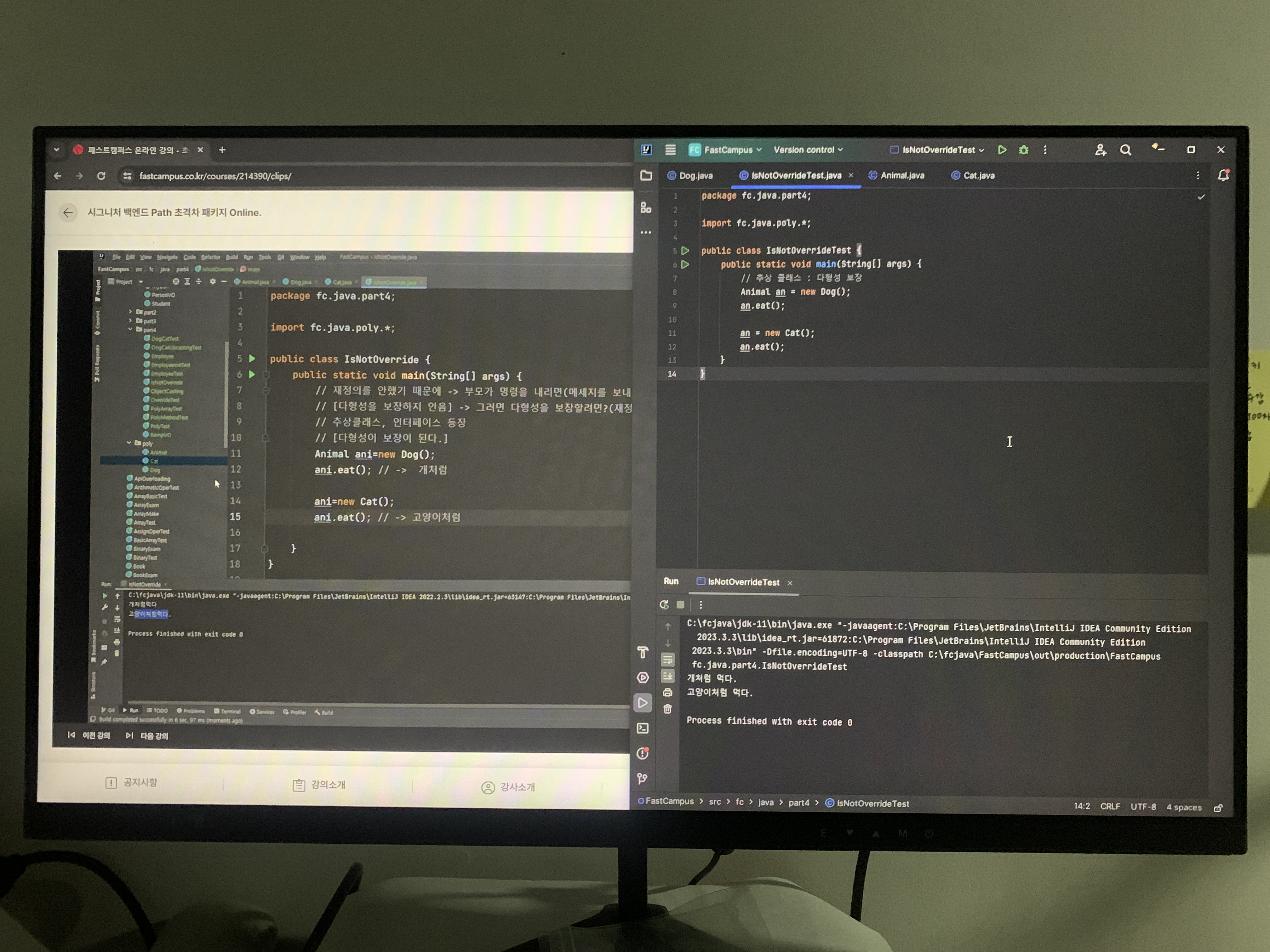Screen dimensions: 1270x952
Task: Toggle soft-wrap in Run console
Action: click(x=667, y=660)
